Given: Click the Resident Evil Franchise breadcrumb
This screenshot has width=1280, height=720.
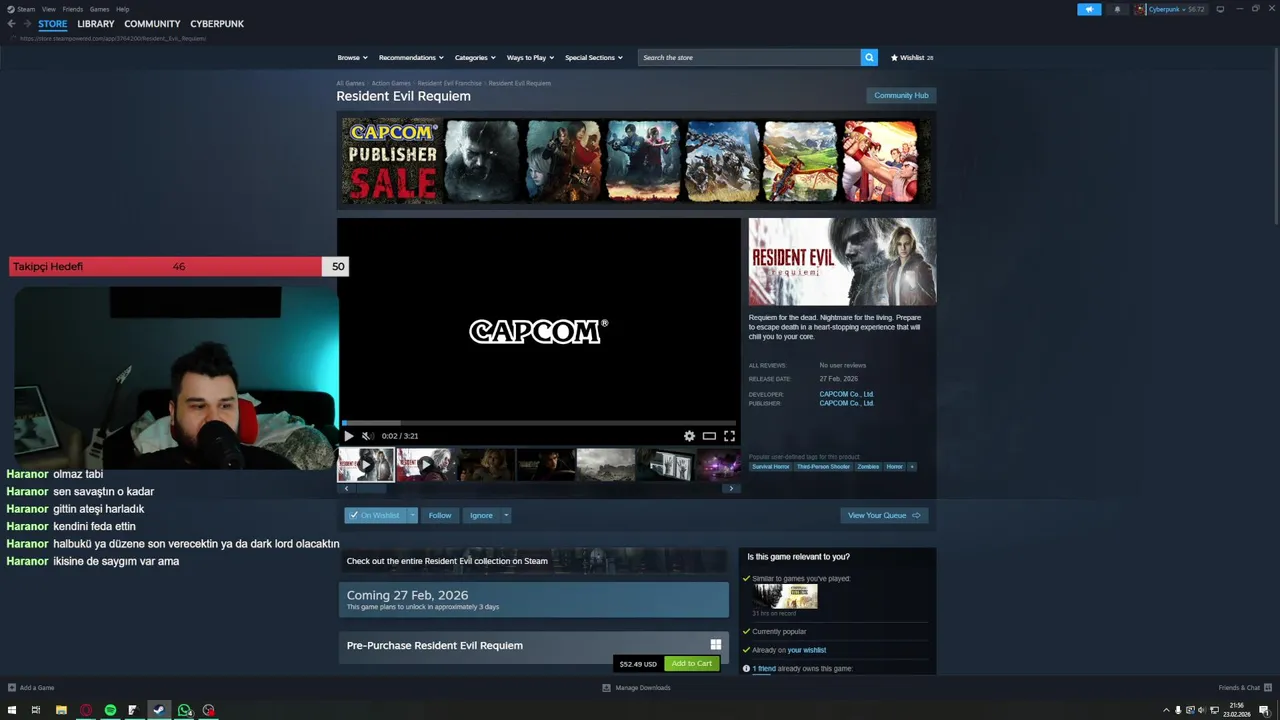Looking at the screenshot, I should click(x=450, y=83).
